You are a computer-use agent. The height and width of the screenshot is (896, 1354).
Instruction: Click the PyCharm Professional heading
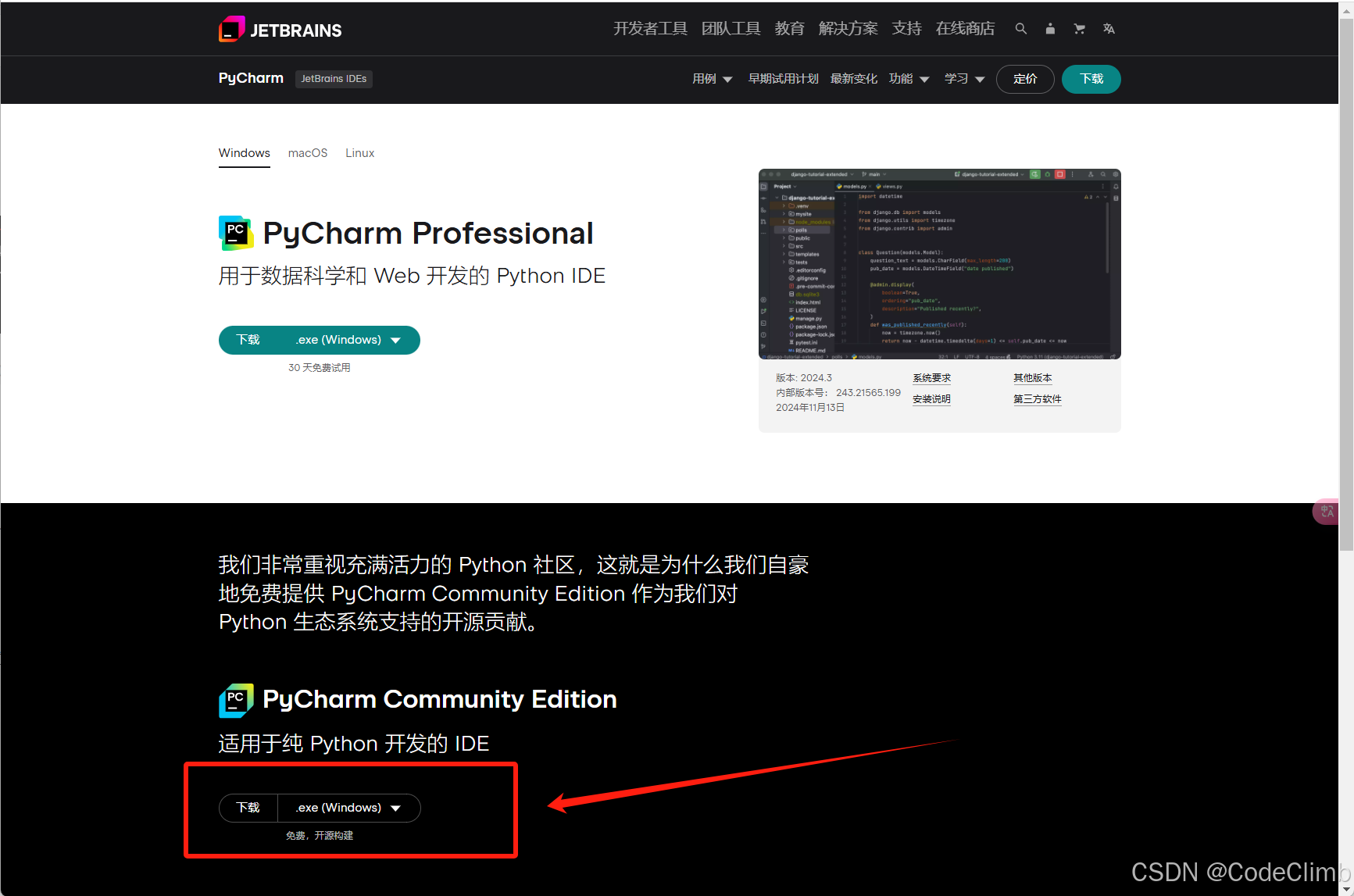(x=428, y=233)
